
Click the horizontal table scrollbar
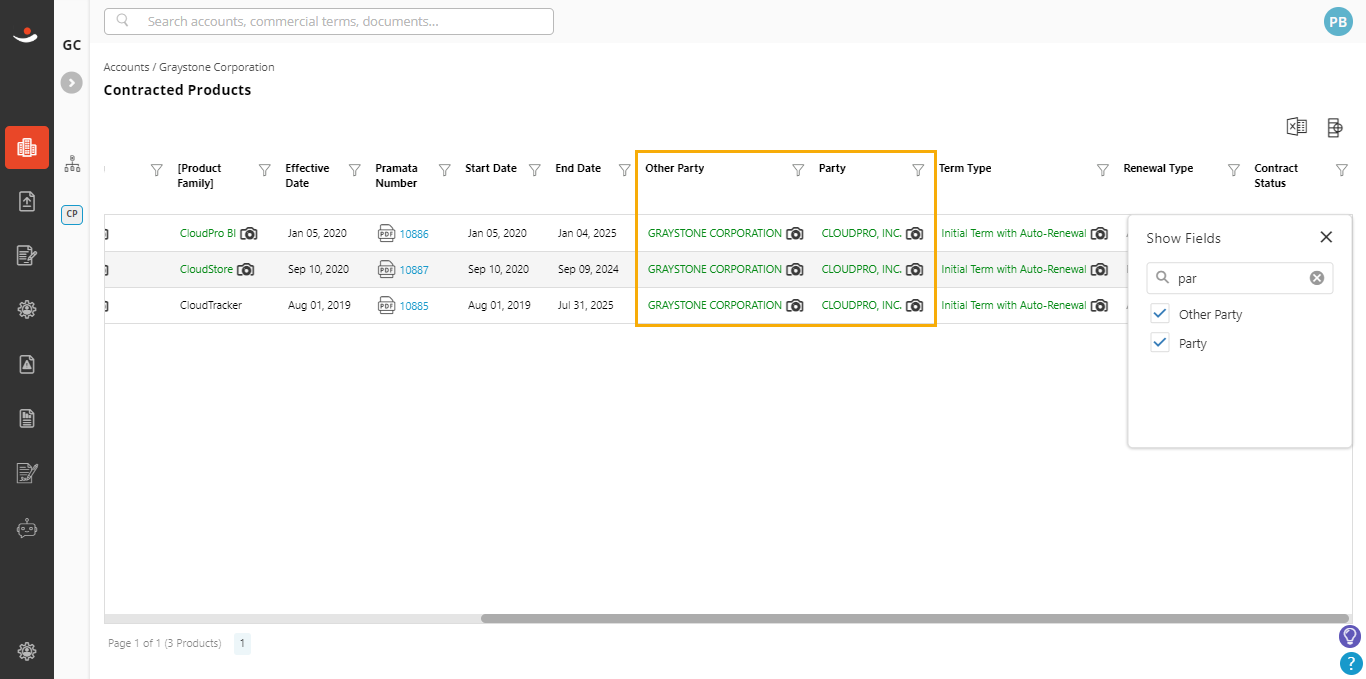click(915, 618)
